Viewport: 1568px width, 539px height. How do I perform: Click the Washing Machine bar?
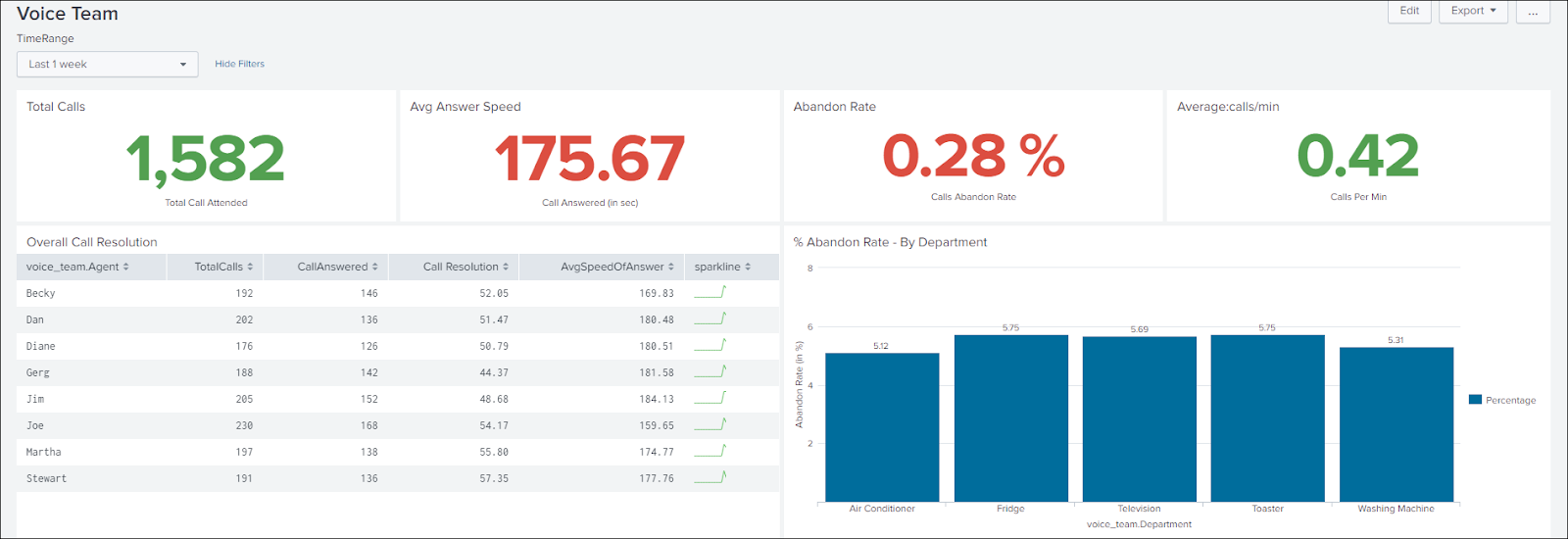(1396, 424)
